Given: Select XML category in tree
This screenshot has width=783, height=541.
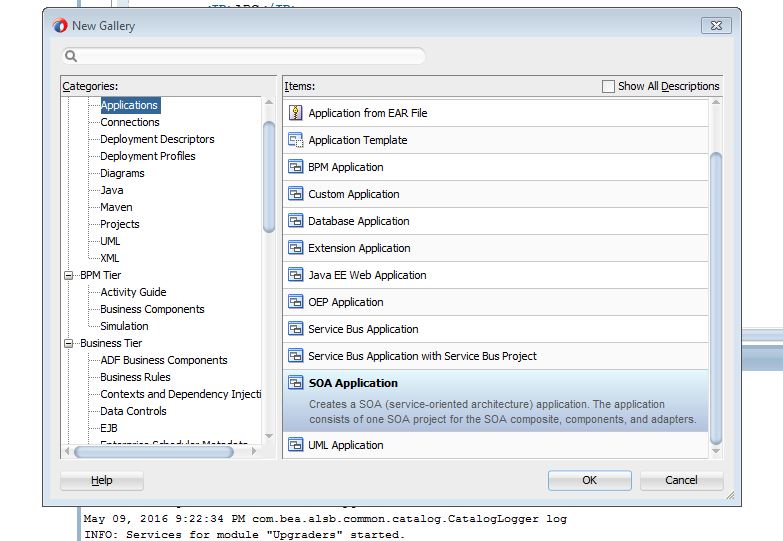Looking at the screenshot, I should (110, 258).
